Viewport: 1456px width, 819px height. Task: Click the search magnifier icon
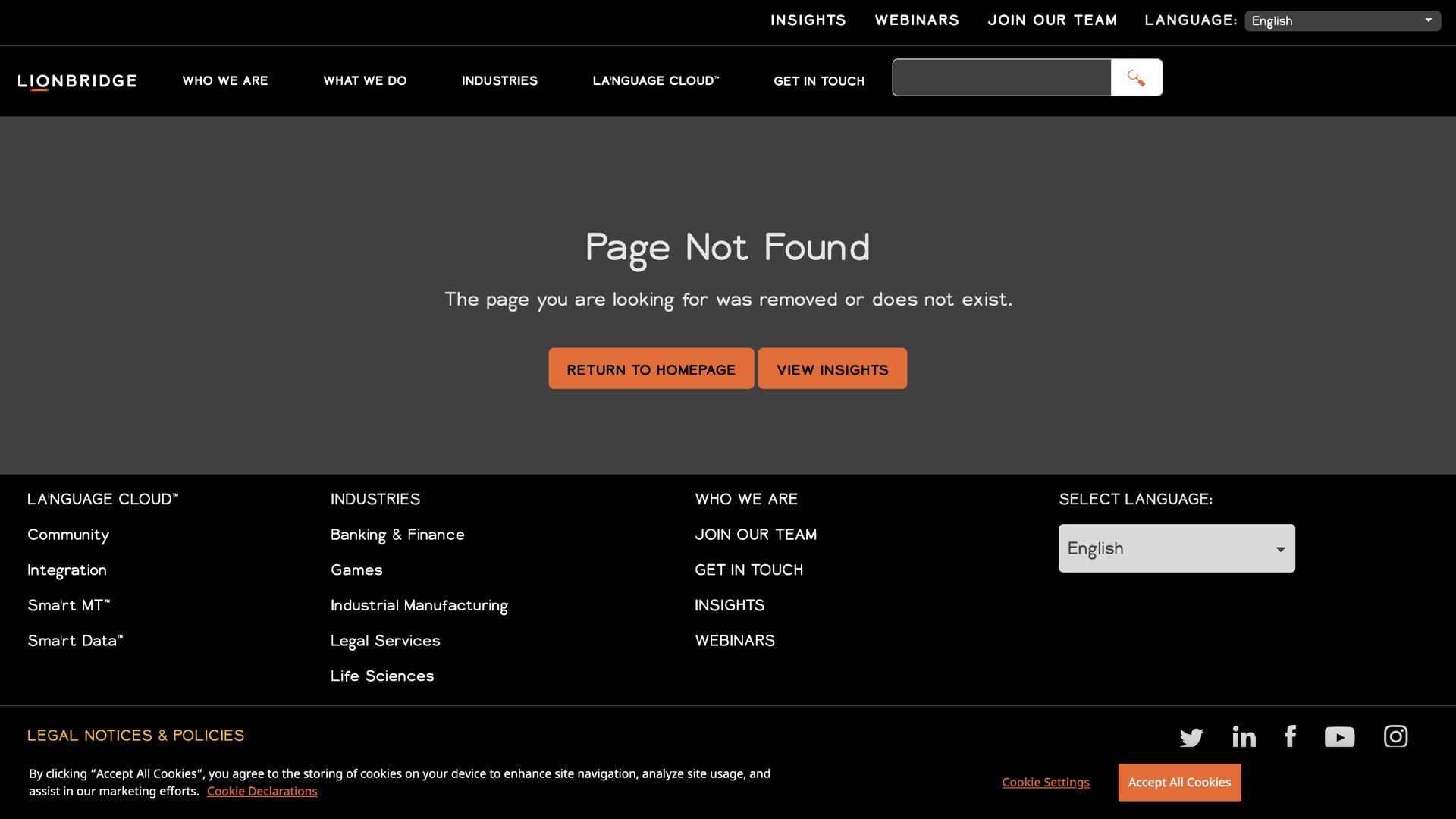click(x=1136, y=78)
